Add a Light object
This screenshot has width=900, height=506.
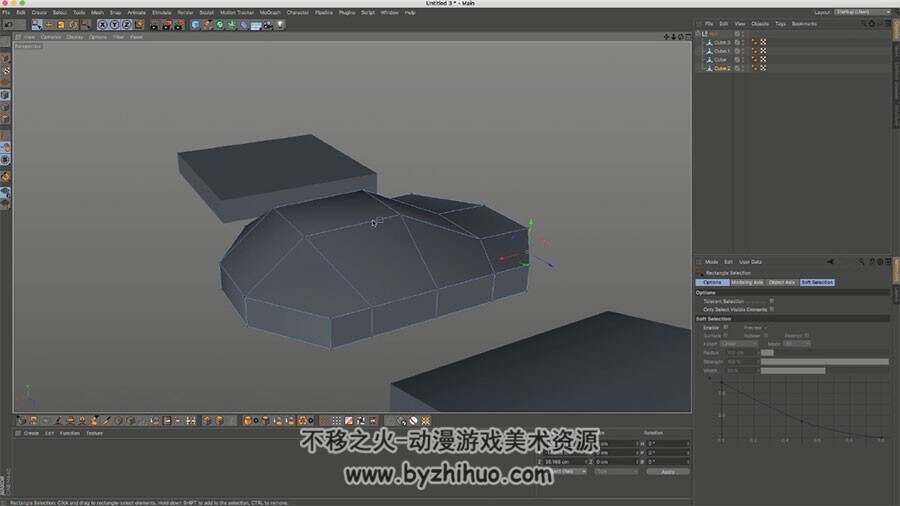[x=280, y=25]
